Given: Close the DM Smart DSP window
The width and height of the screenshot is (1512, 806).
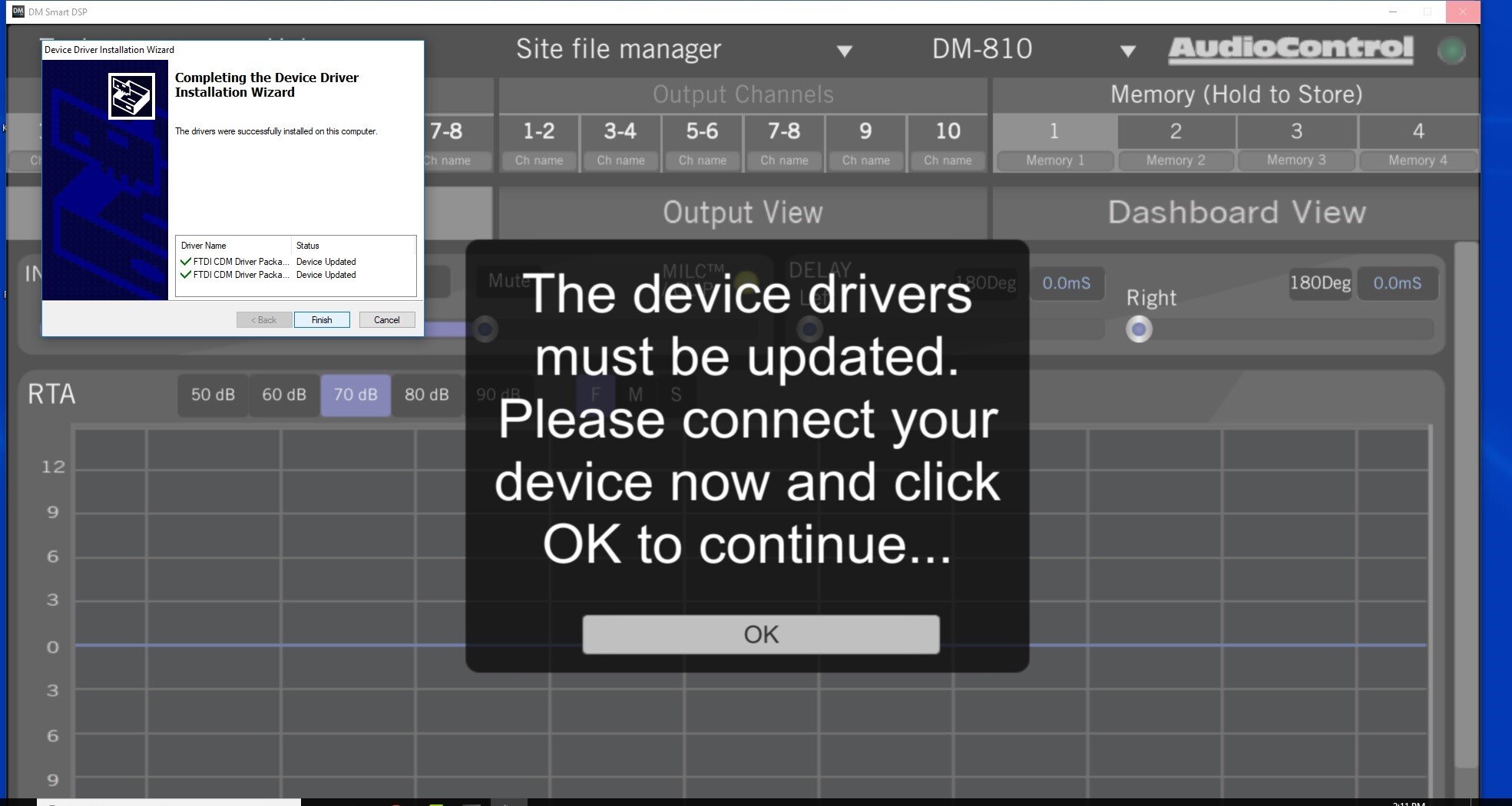Looking at the screenshot, I should coord(1463,12).
